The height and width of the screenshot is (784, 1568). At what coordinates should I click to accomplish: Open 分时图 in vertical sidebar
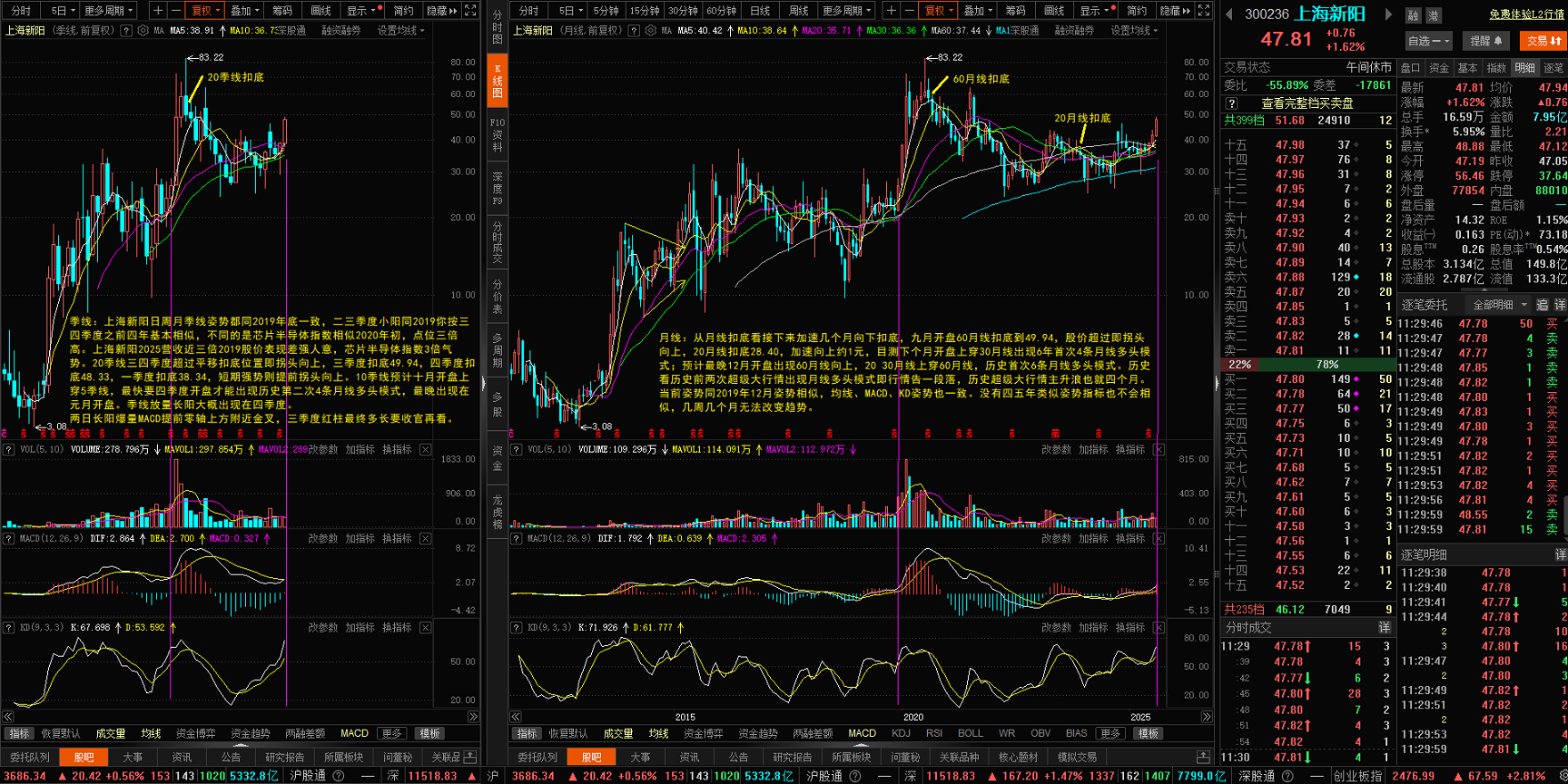pos(498,27)
